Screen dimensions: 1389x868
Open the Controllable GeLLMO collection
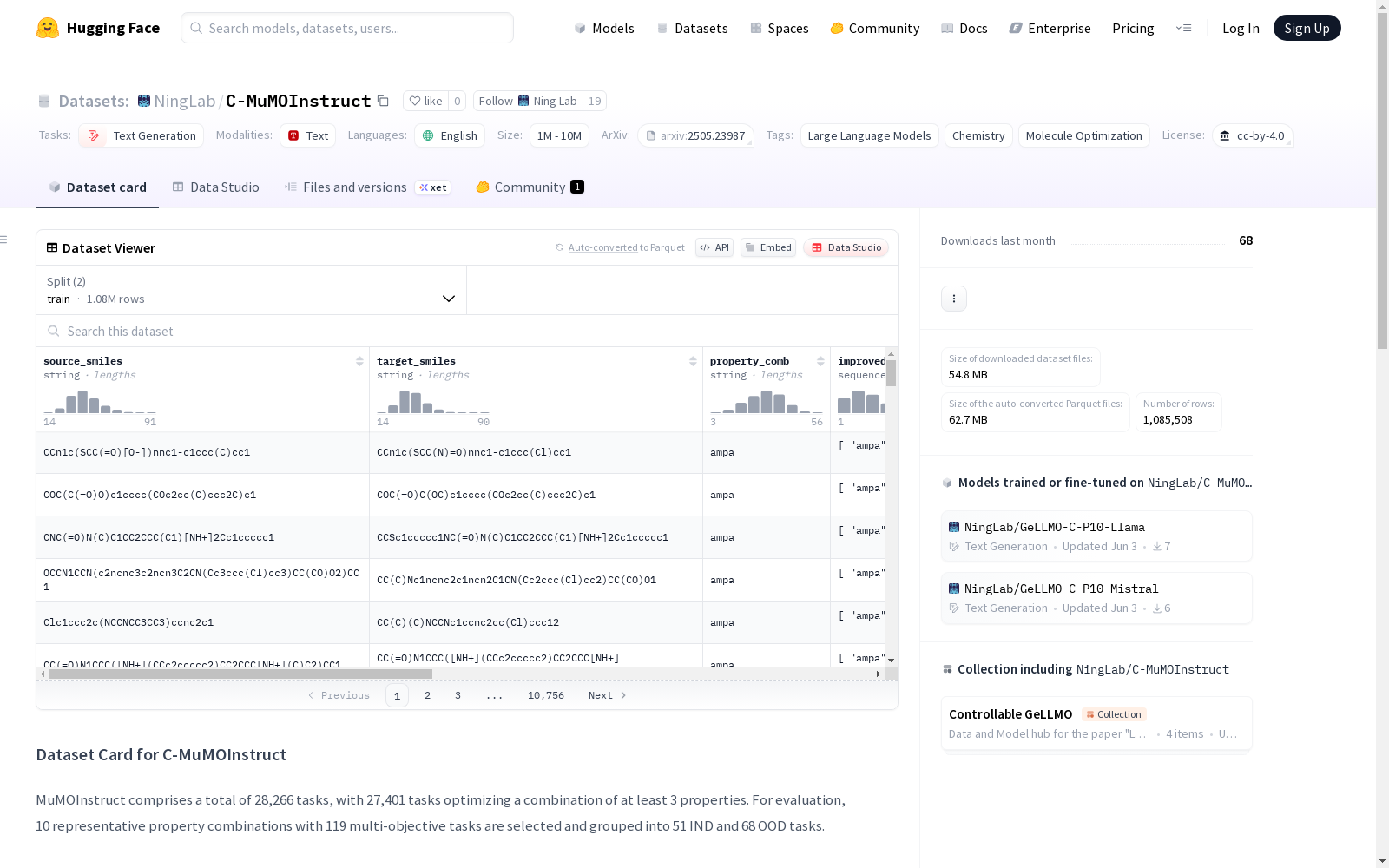1096,723
